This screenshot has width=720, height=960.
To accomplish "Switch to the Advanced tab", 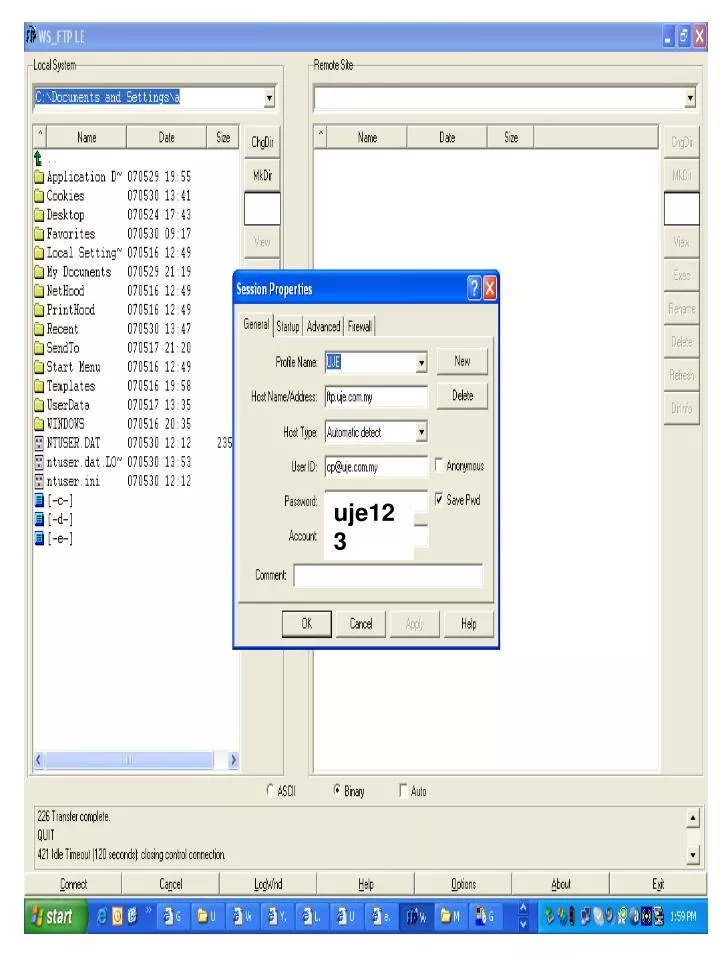I will (x=323, y=326).
